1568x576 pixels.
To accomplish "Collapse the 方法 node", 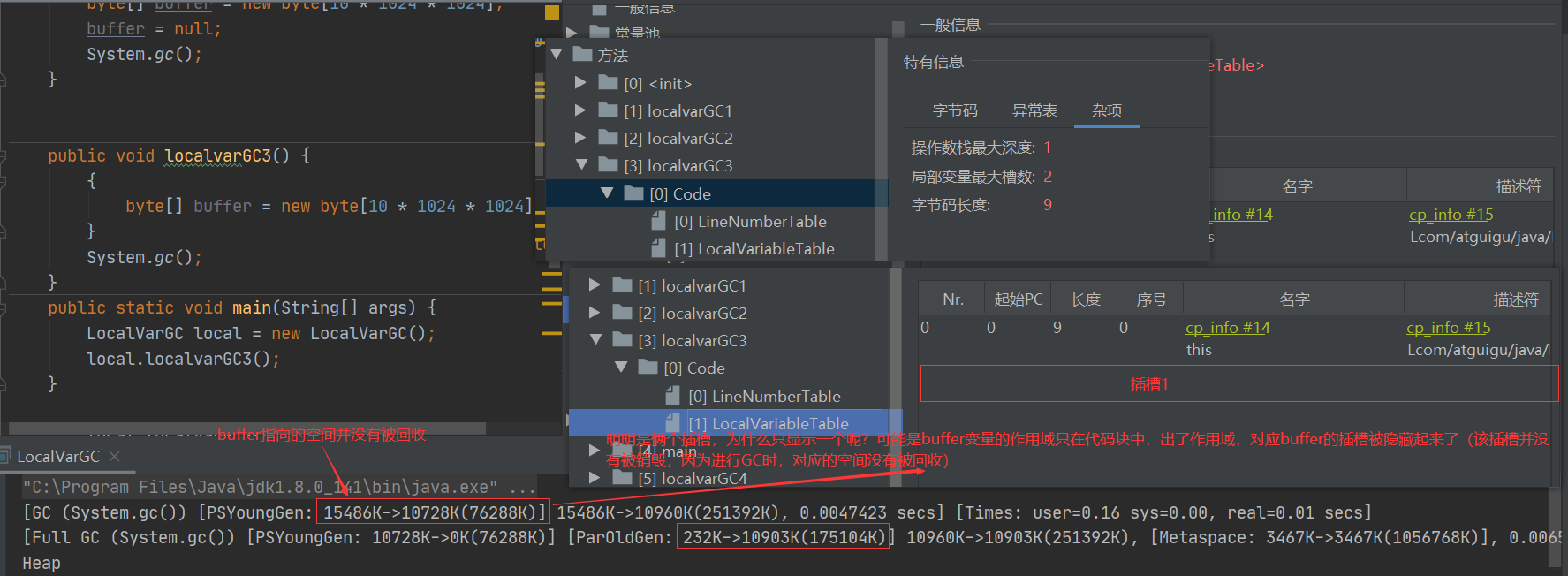I will [557, 55].
